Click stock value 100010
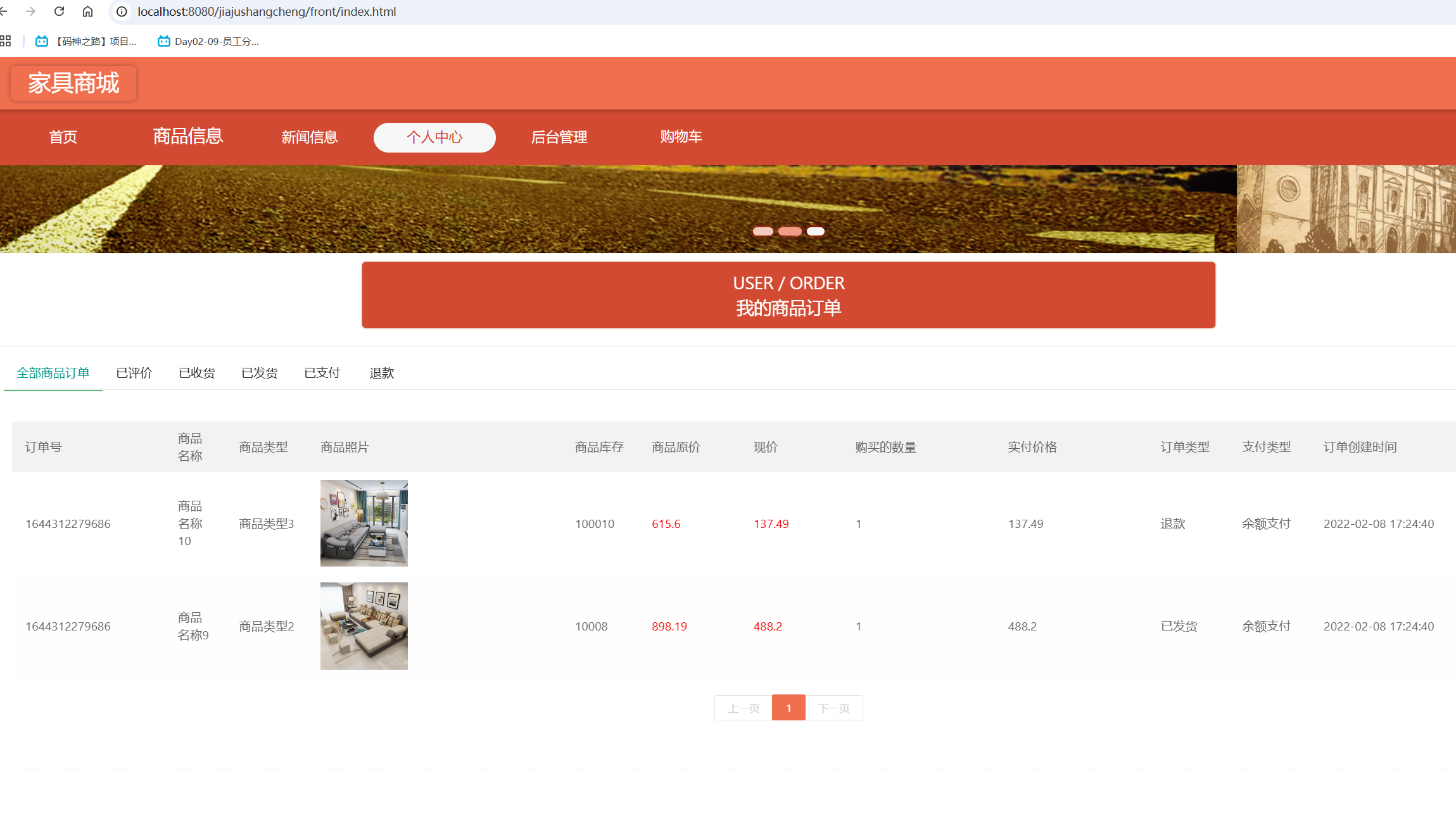This screenshot has height=828, width=1456. [x=595, y=524]
